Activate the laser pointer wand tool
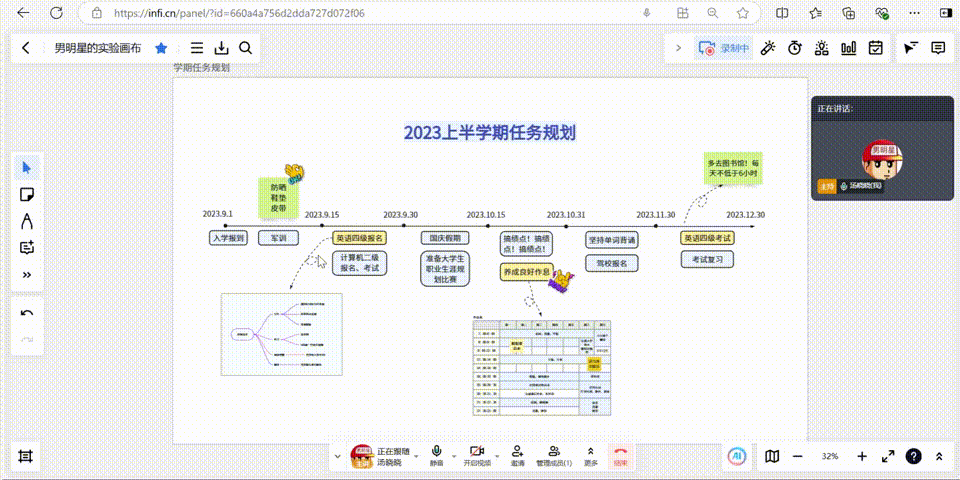Screen dimensions: 960x480 point(768,48)
